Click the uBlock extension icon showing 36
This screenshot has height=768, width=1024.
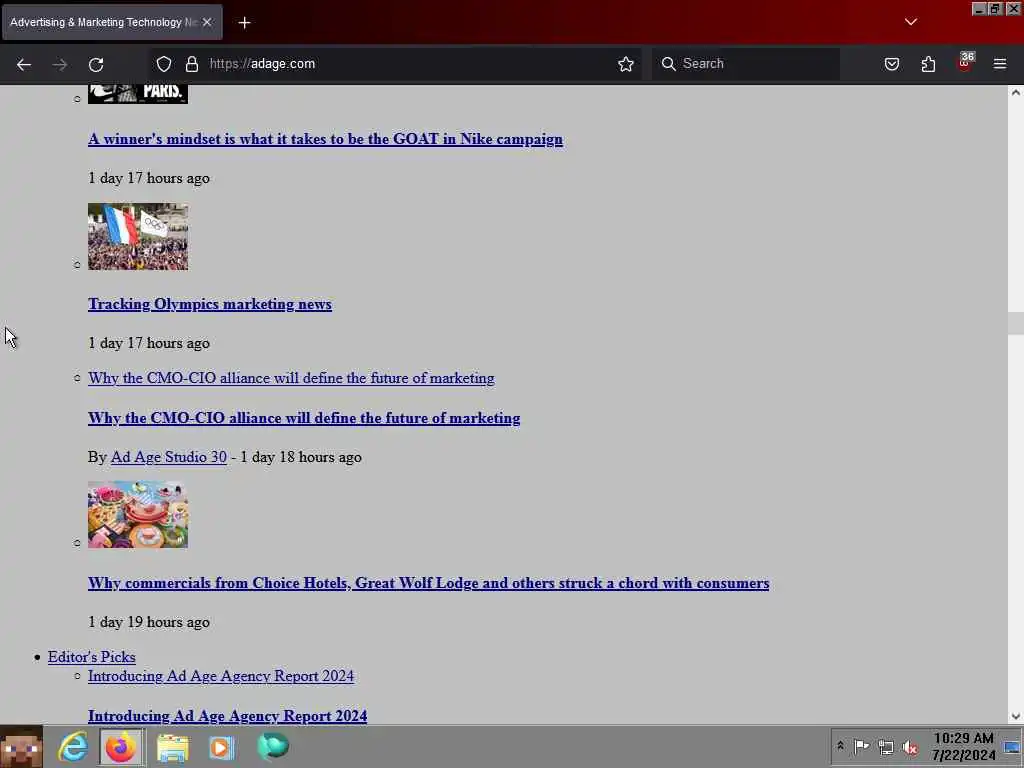coord(965,62)
